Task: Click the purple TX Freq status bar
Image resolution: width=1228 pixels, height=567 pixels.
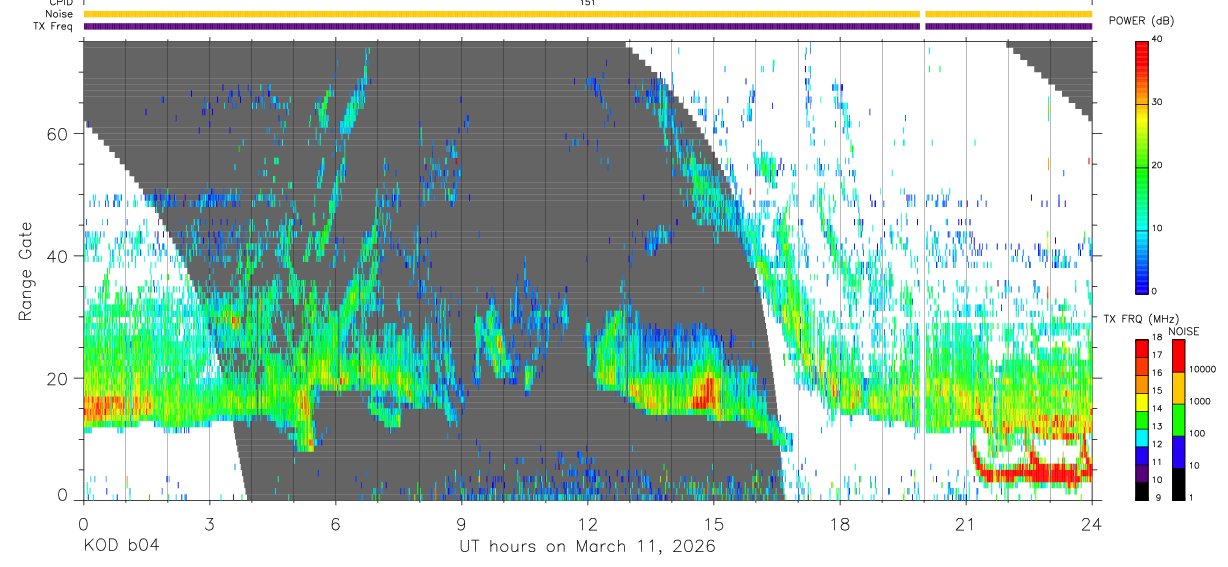Action: coord(587,26)
